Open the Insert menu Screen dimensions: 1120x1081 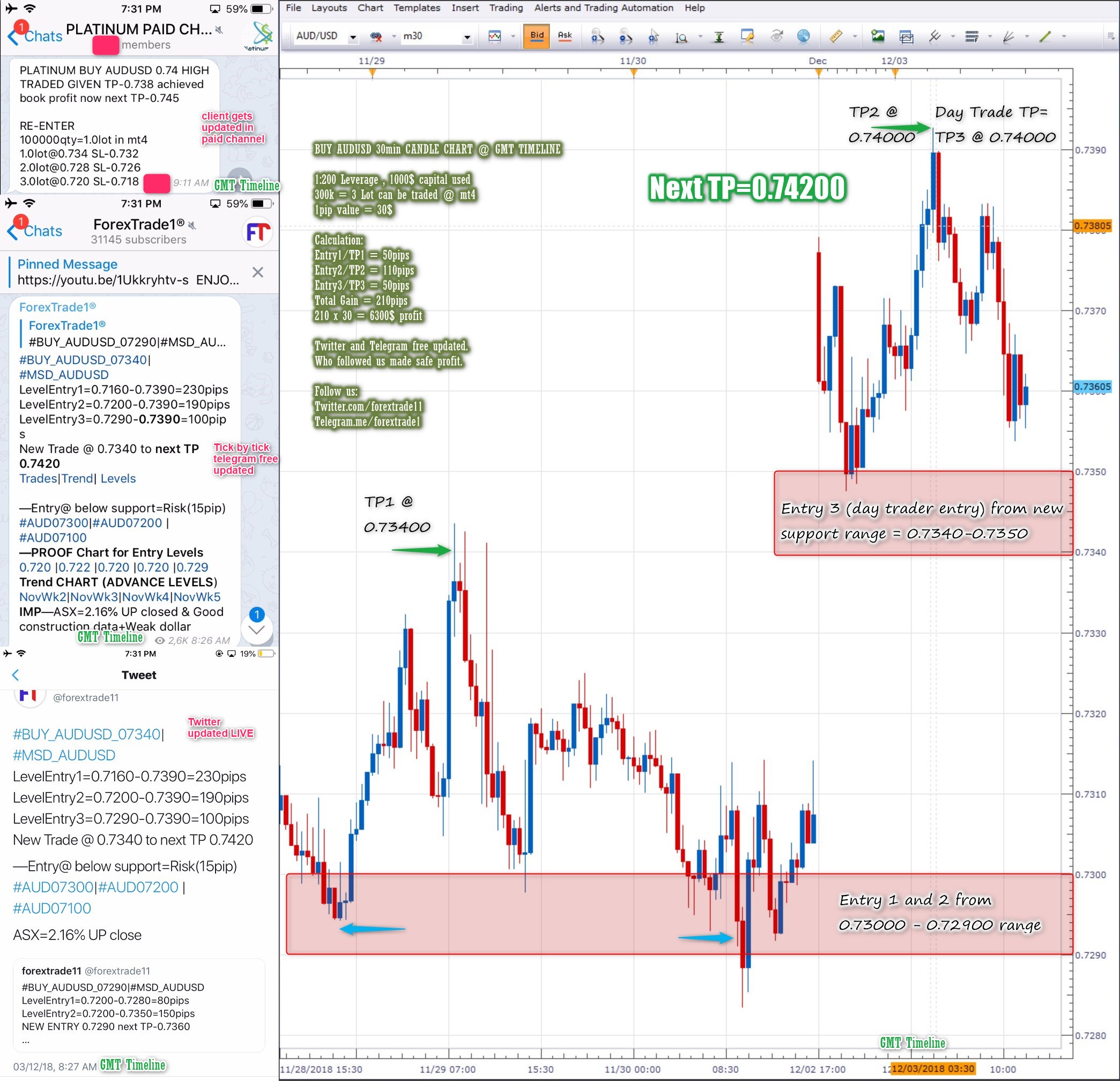465,8
